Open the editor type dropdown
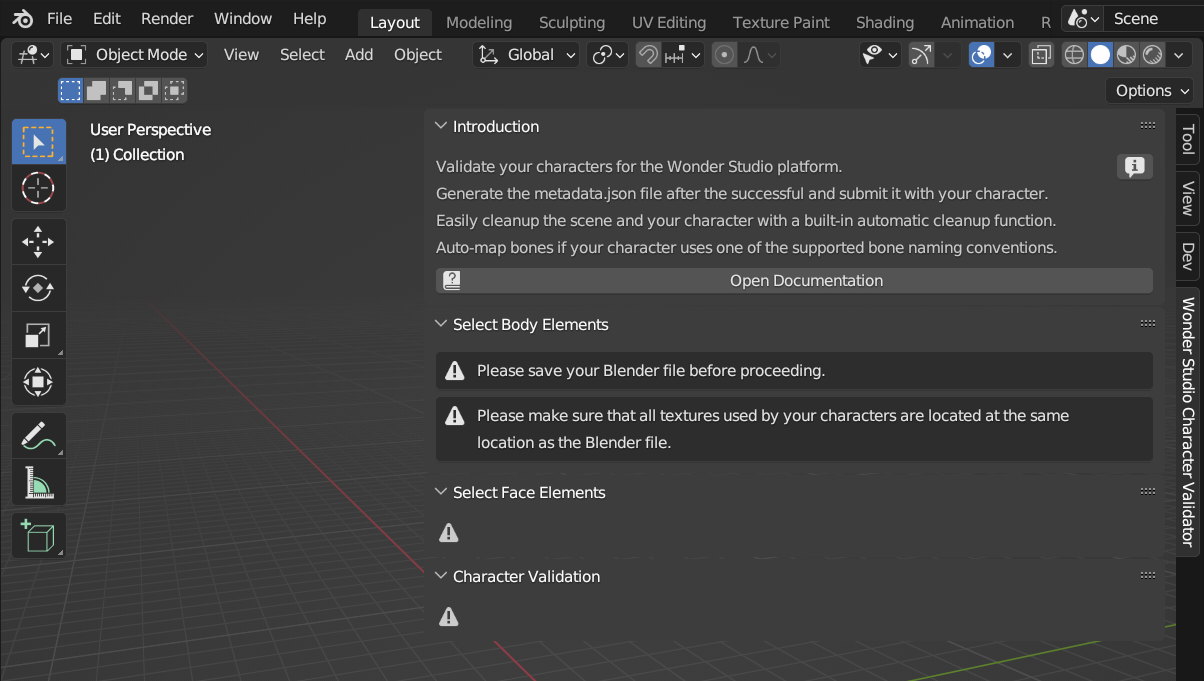Viewport: 1204px width, 681px height. (34, 55)
